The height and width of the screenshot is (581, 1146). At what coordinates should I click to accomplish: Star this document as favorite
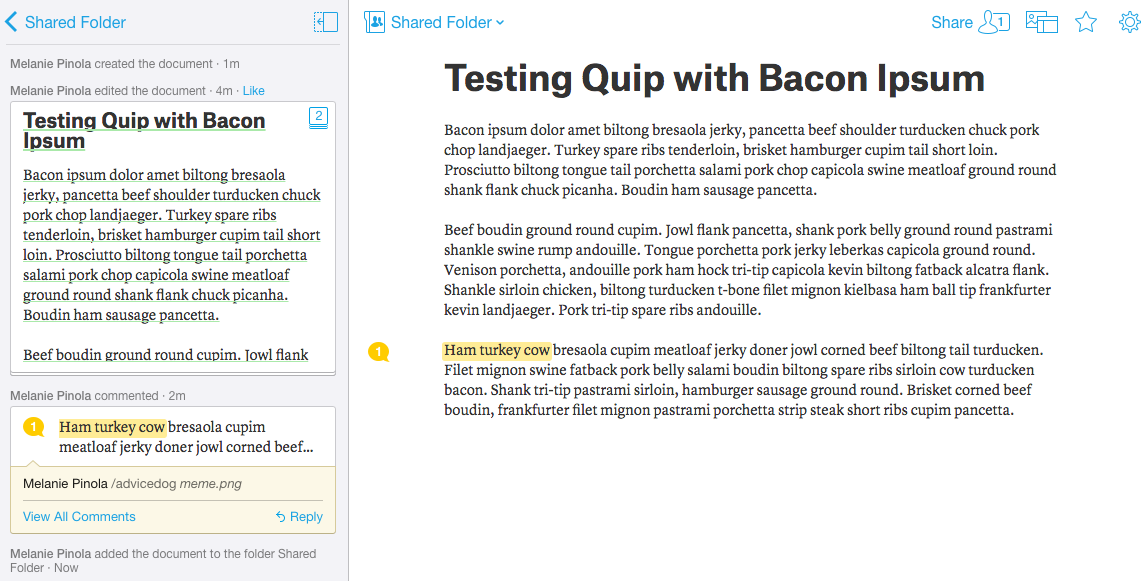click(x=1086, y=22)
